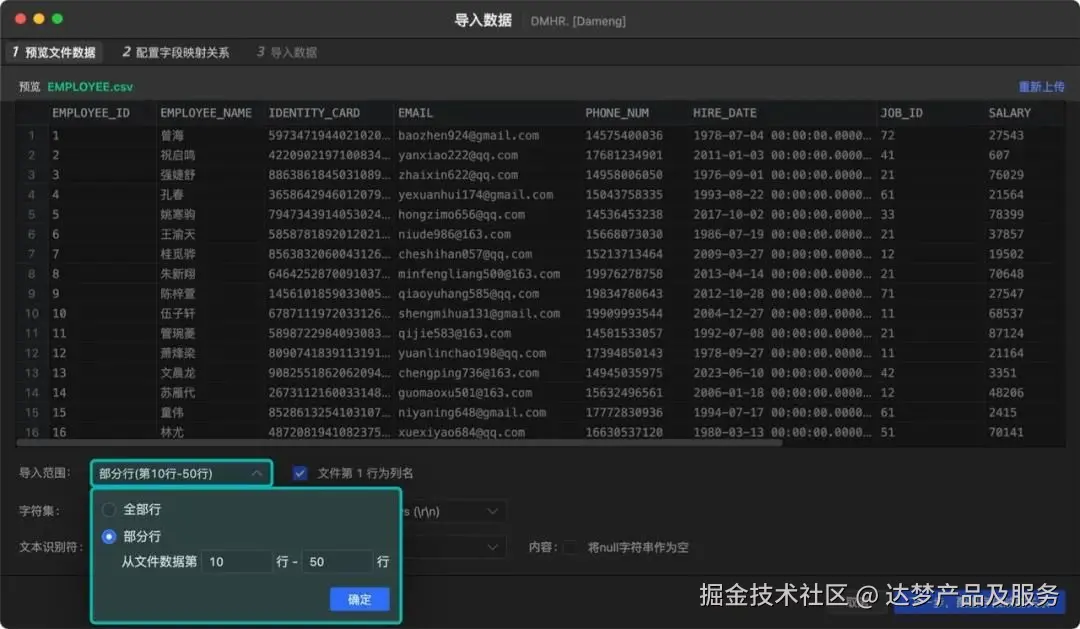Viewport: 1080px width, 629px height.
Task: Select email cell baozhen924@gmail.com
Action: coord(468,136)
